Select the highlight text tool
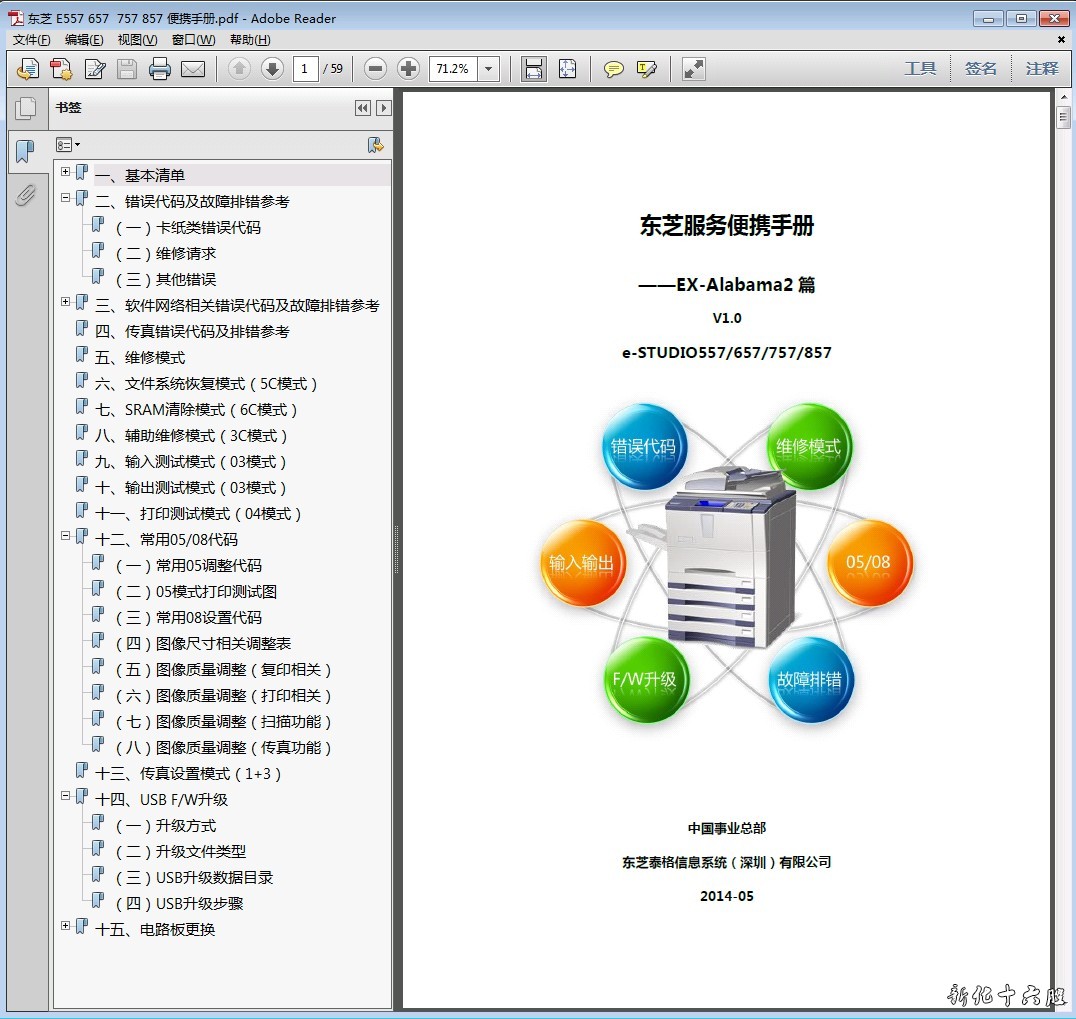The height and width of the screenshot is (1019, 1076). pyautogui.click(x=647, y=69)
